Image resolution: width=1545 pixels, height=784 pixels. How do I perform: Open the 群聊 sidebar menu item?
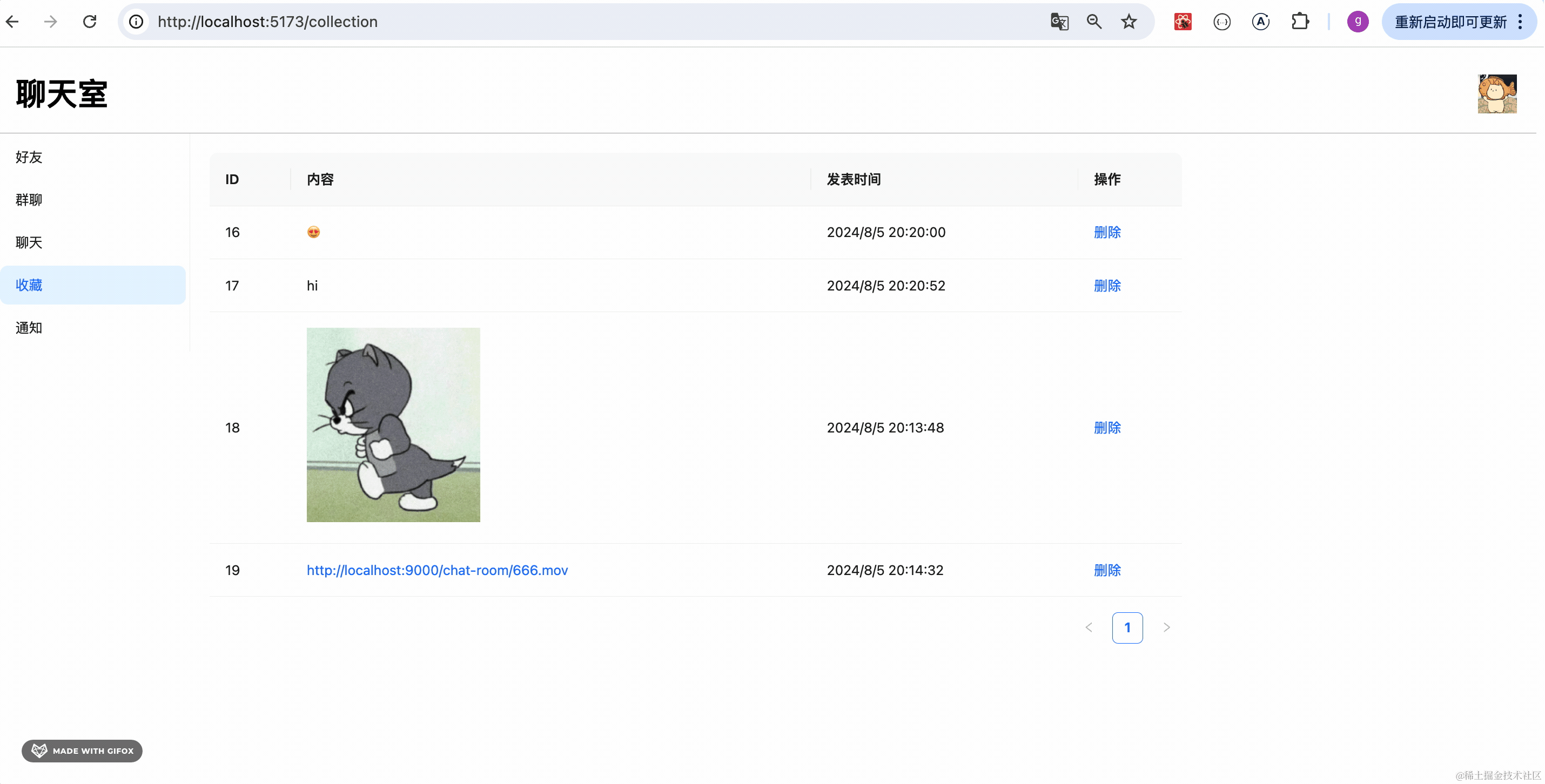29,200
